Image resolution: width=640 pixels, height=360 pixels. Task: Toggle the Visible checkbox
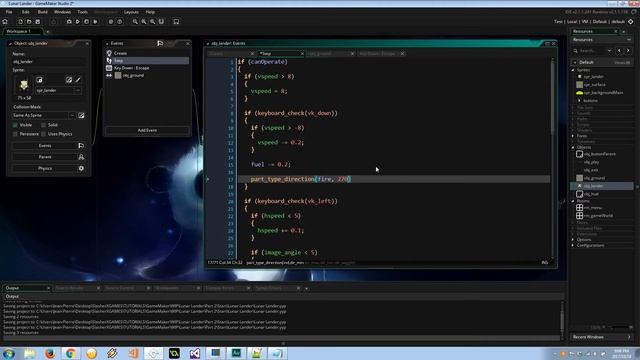click(16, 125)
